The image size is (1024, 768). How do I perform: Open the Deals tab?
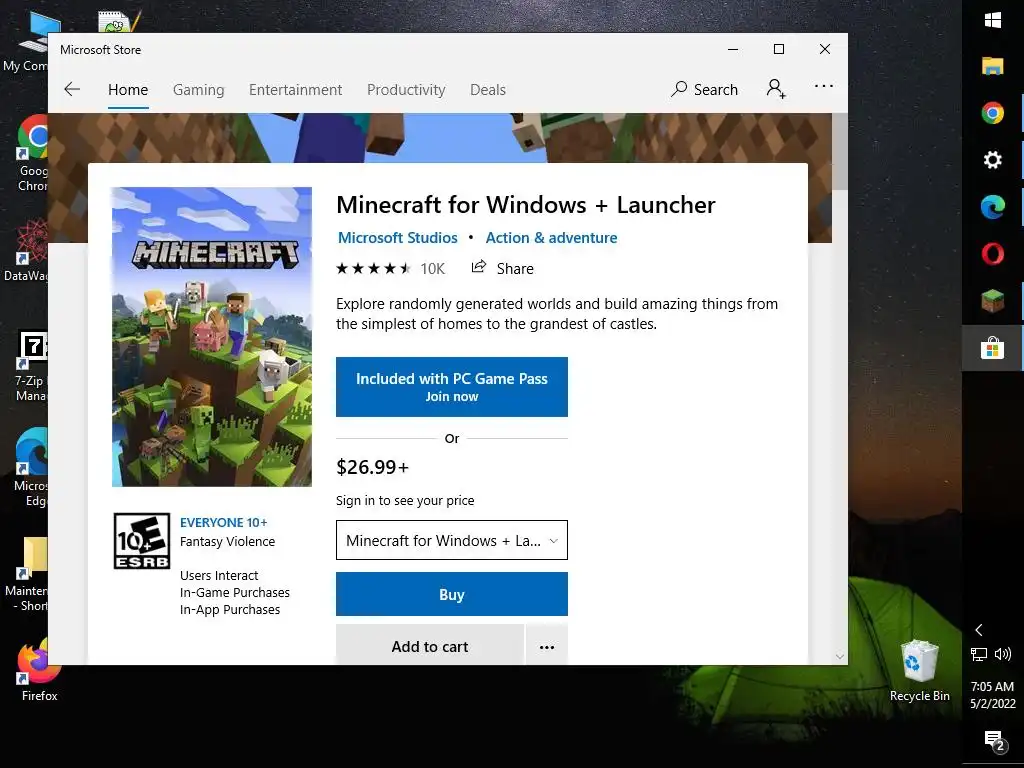tap(488, 89)
